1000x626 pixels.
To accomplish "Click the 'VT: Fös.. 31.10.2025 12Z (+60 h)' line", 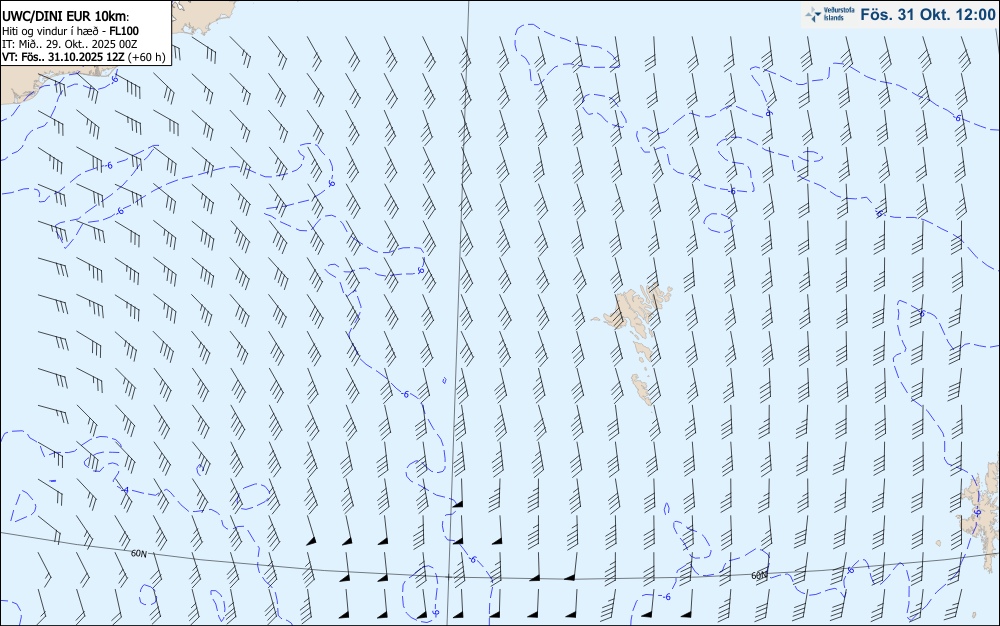I will [x=84, y=57].
